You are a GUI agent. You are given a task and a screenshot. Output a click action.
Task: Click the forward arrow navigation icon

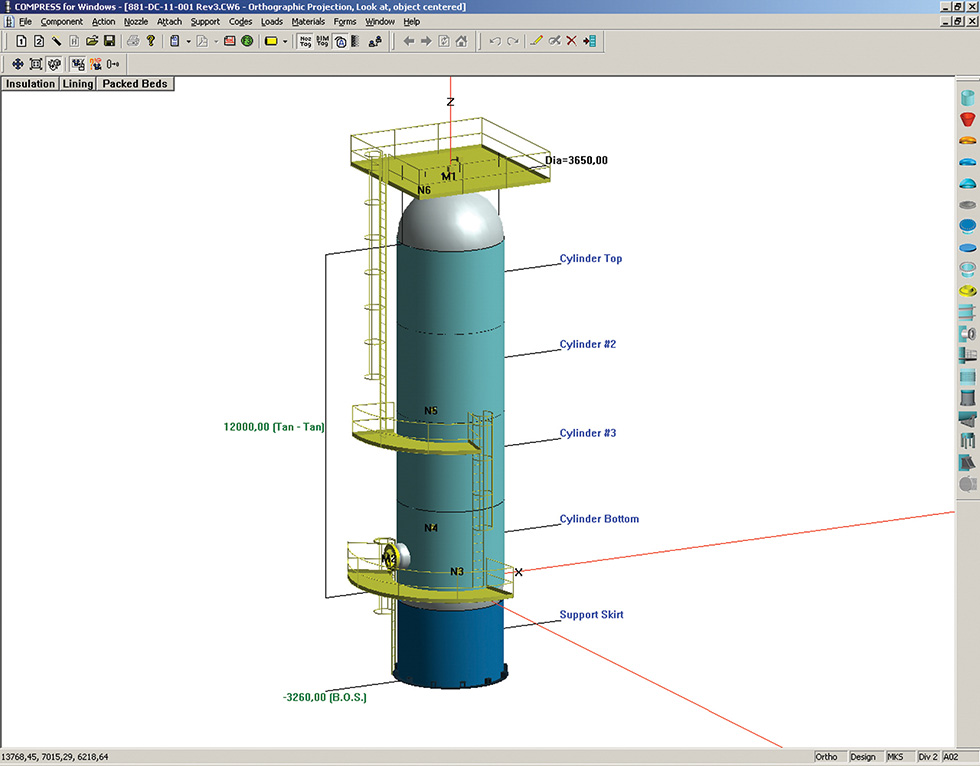pos(426,41)
